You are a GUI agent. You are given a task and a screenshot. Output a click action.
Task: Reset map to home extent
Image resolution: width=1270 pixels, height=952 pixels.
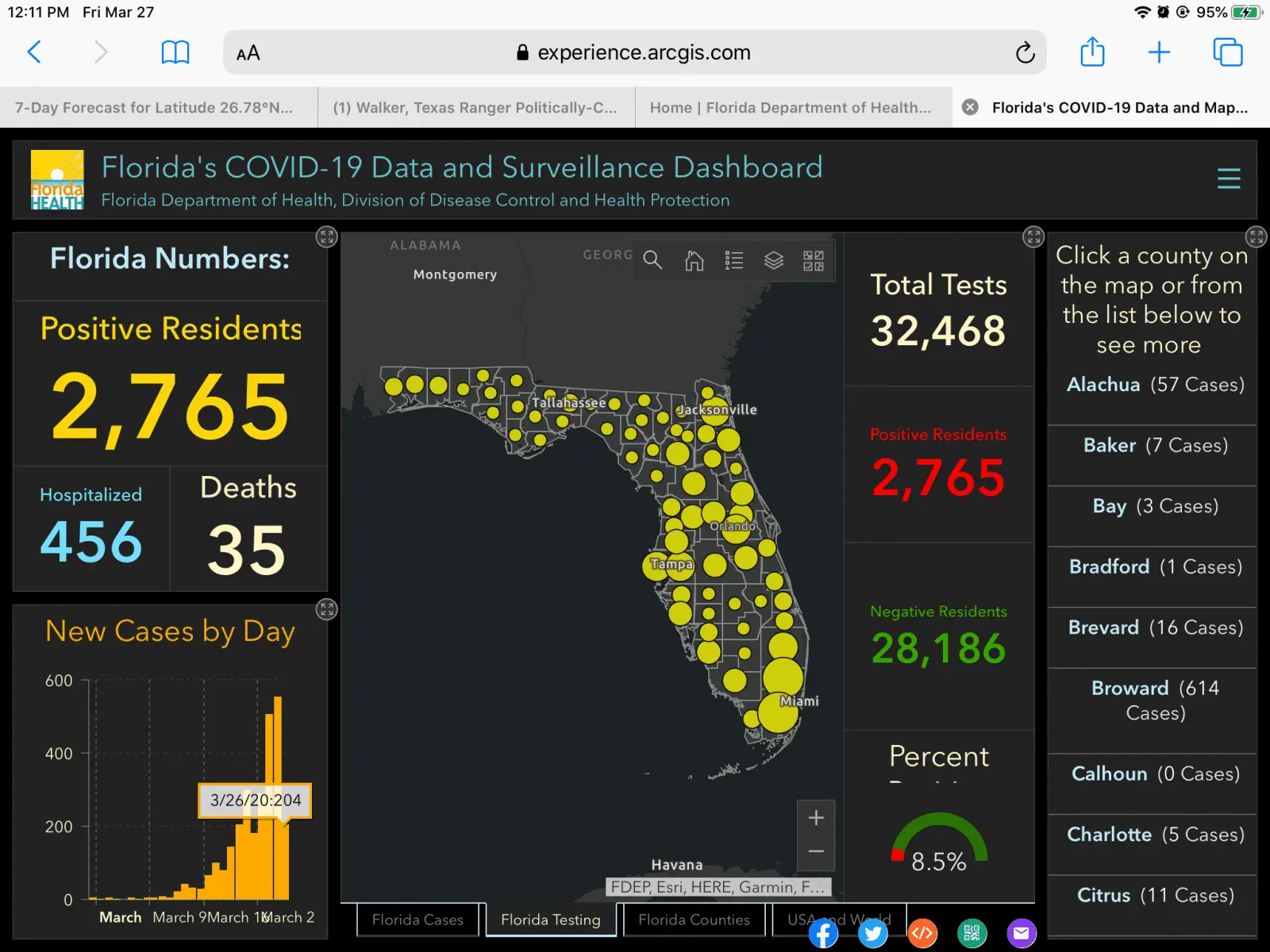click(x=694, y=260)
